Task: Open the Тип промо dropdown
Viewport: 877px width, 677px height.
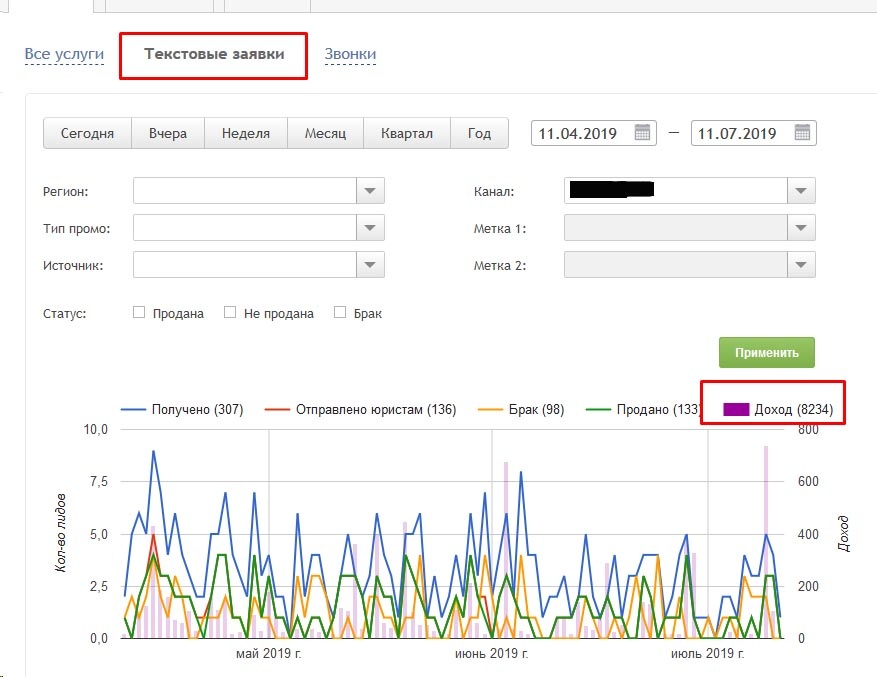Action: click(371, 229)
